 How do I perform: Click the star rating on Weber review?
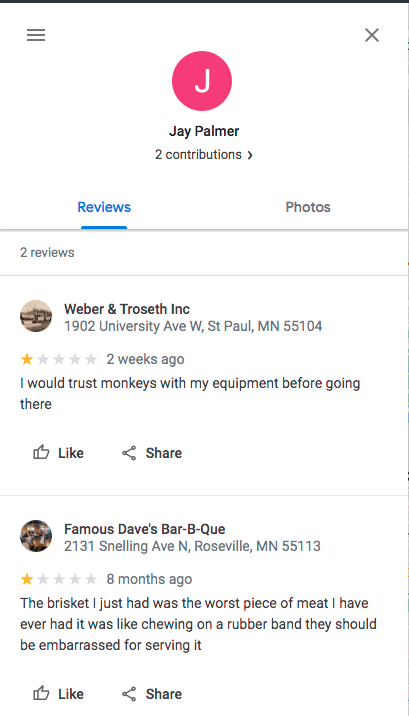pyautogui.click(x=59, y=359)
